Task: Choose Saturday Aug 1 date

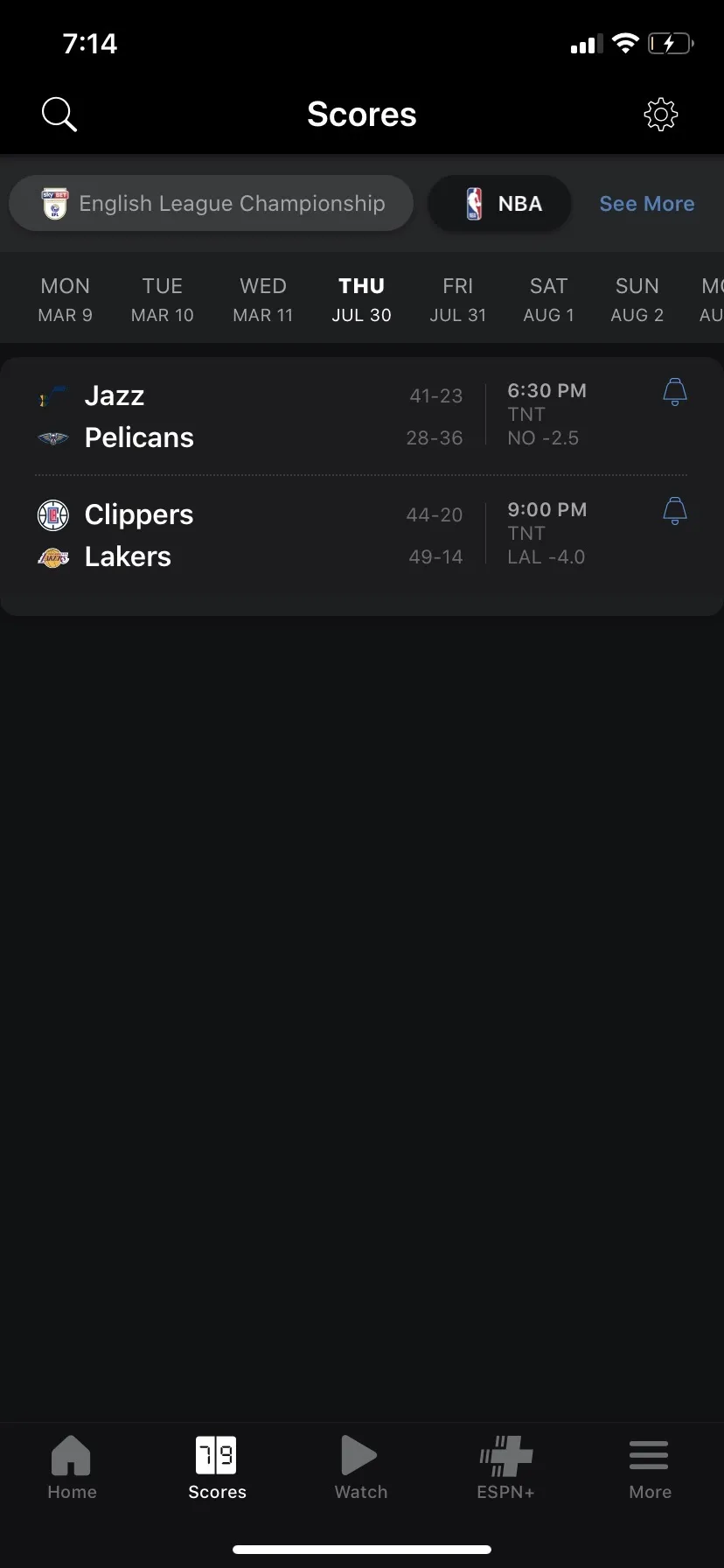Action: [548, 299]
